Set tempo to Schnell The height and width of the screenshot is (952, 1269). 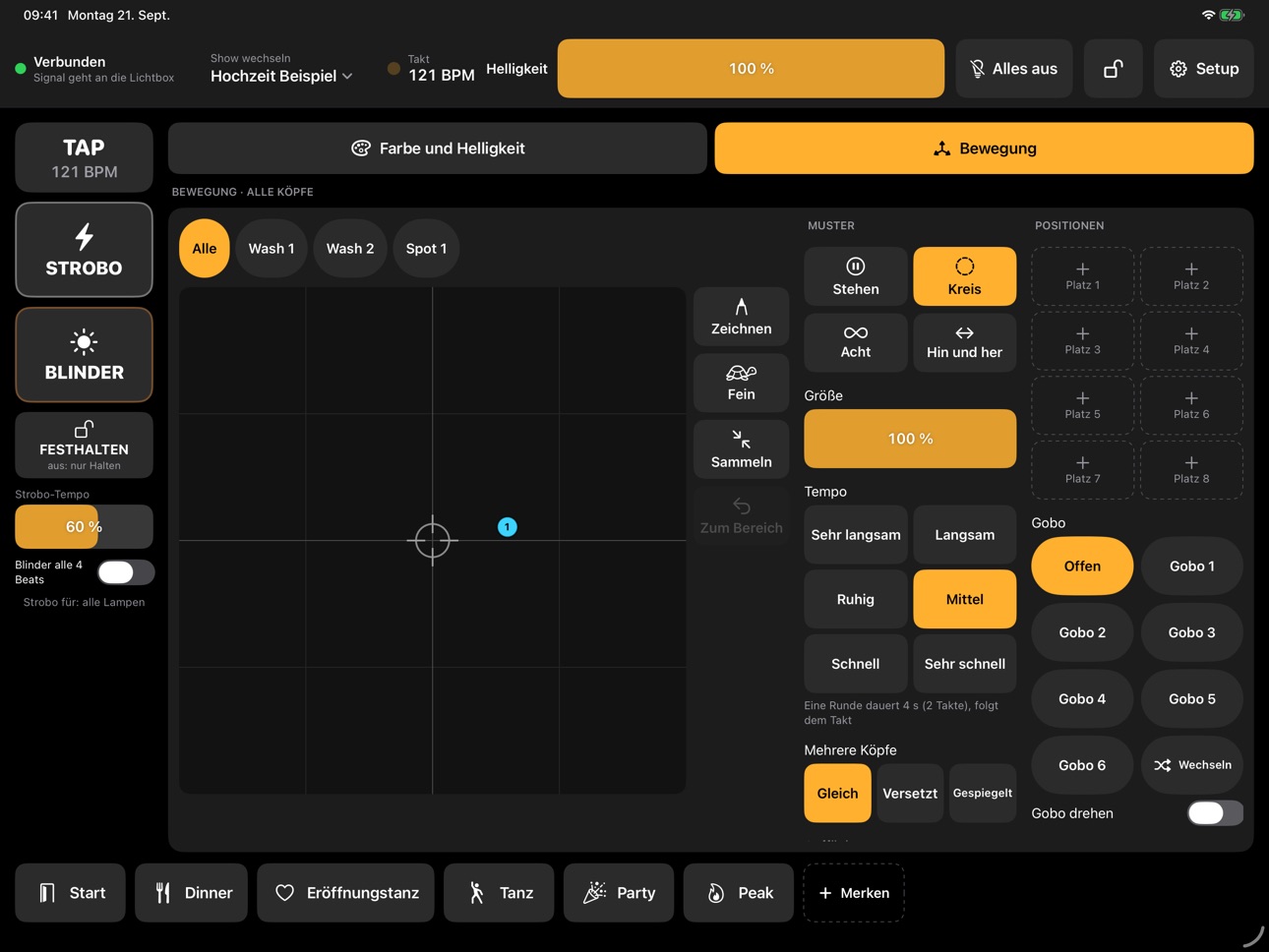coord(856,664)
